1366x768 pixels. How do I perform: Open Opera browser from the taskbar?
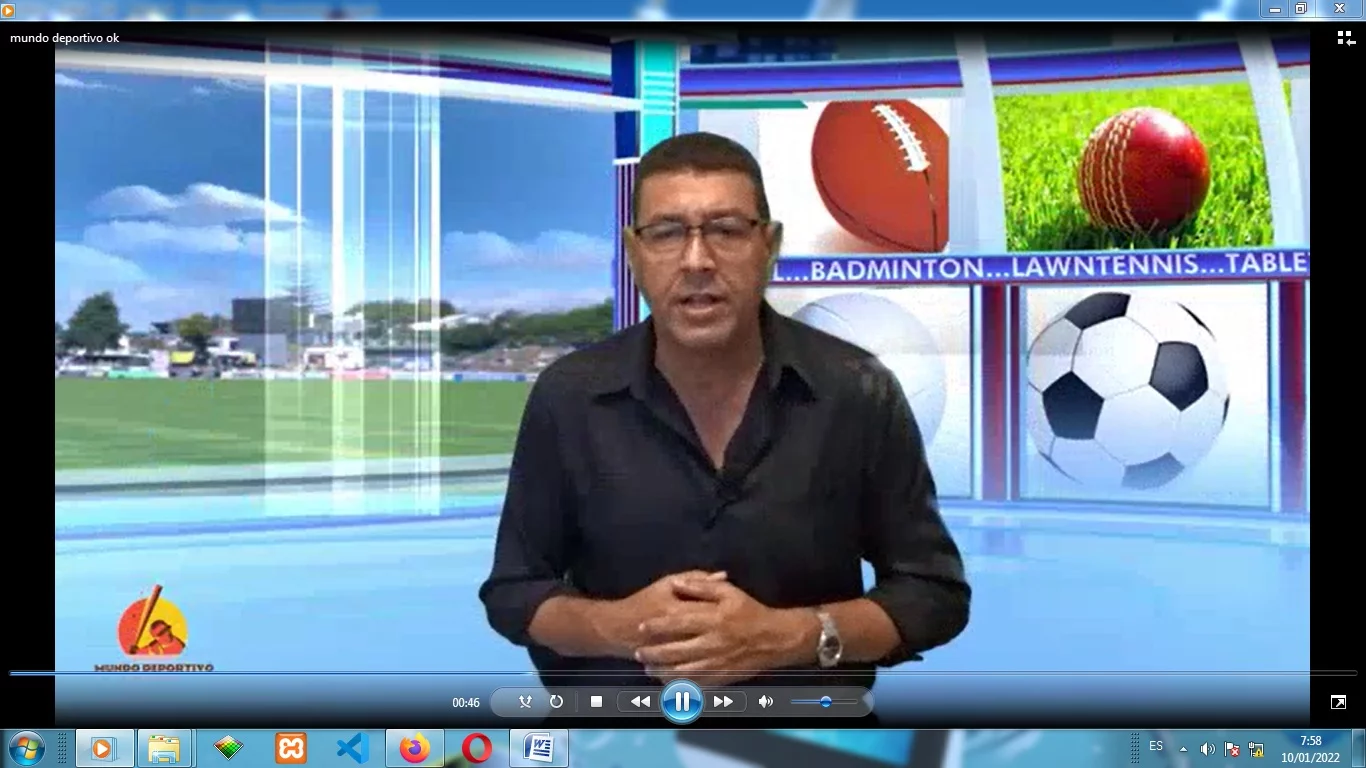pos(477,748)
